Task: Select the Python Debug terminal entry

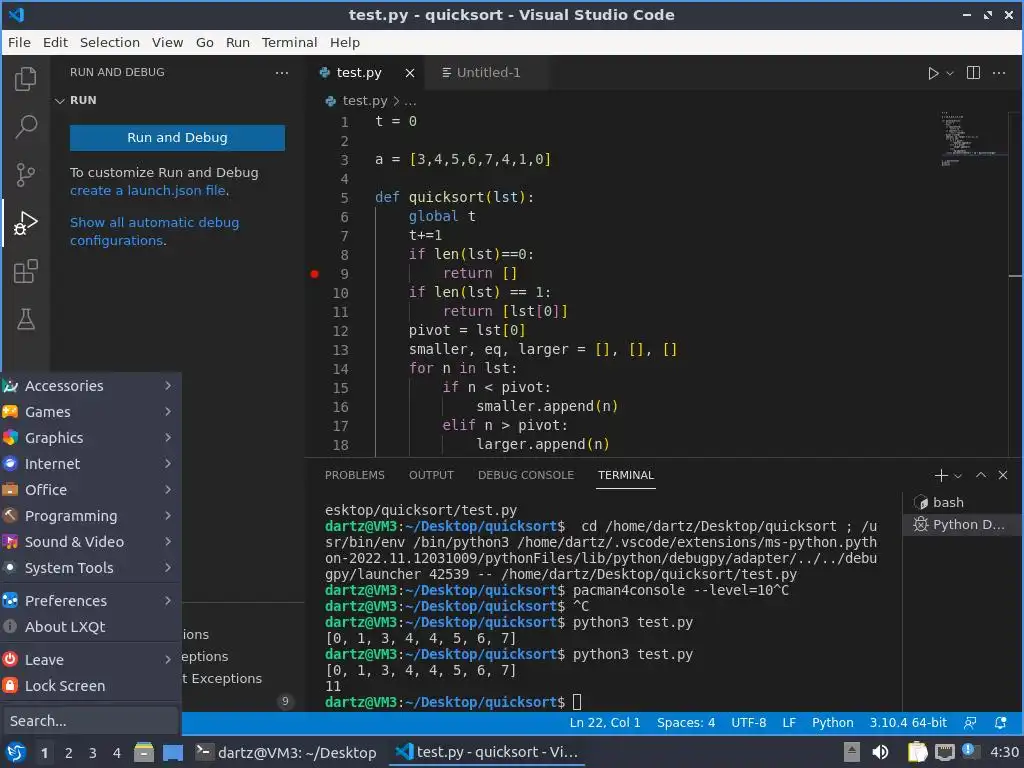Action: pos(963,524)
